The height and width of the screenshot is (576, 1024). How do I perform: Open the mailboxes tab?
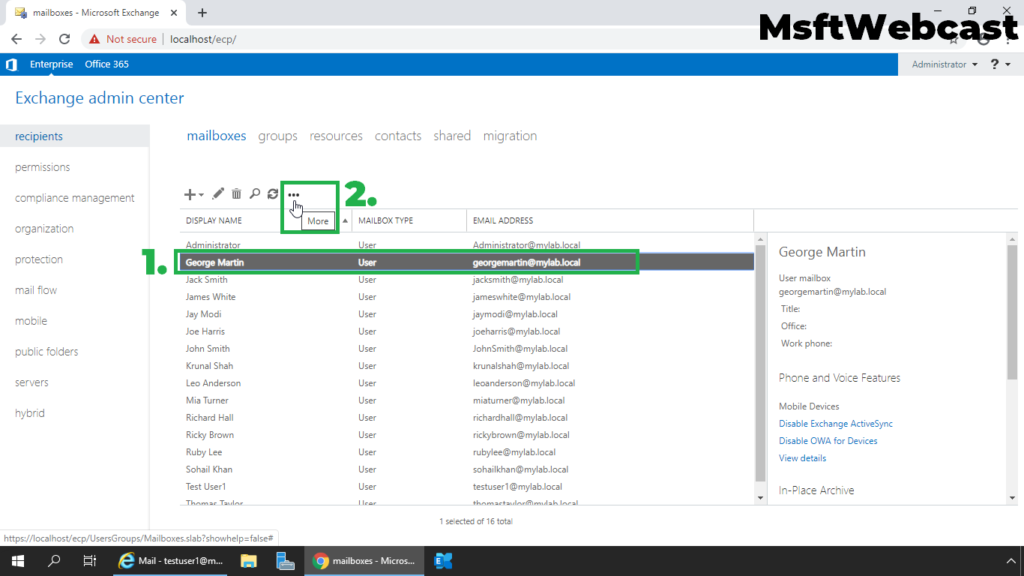click(216, 136)
